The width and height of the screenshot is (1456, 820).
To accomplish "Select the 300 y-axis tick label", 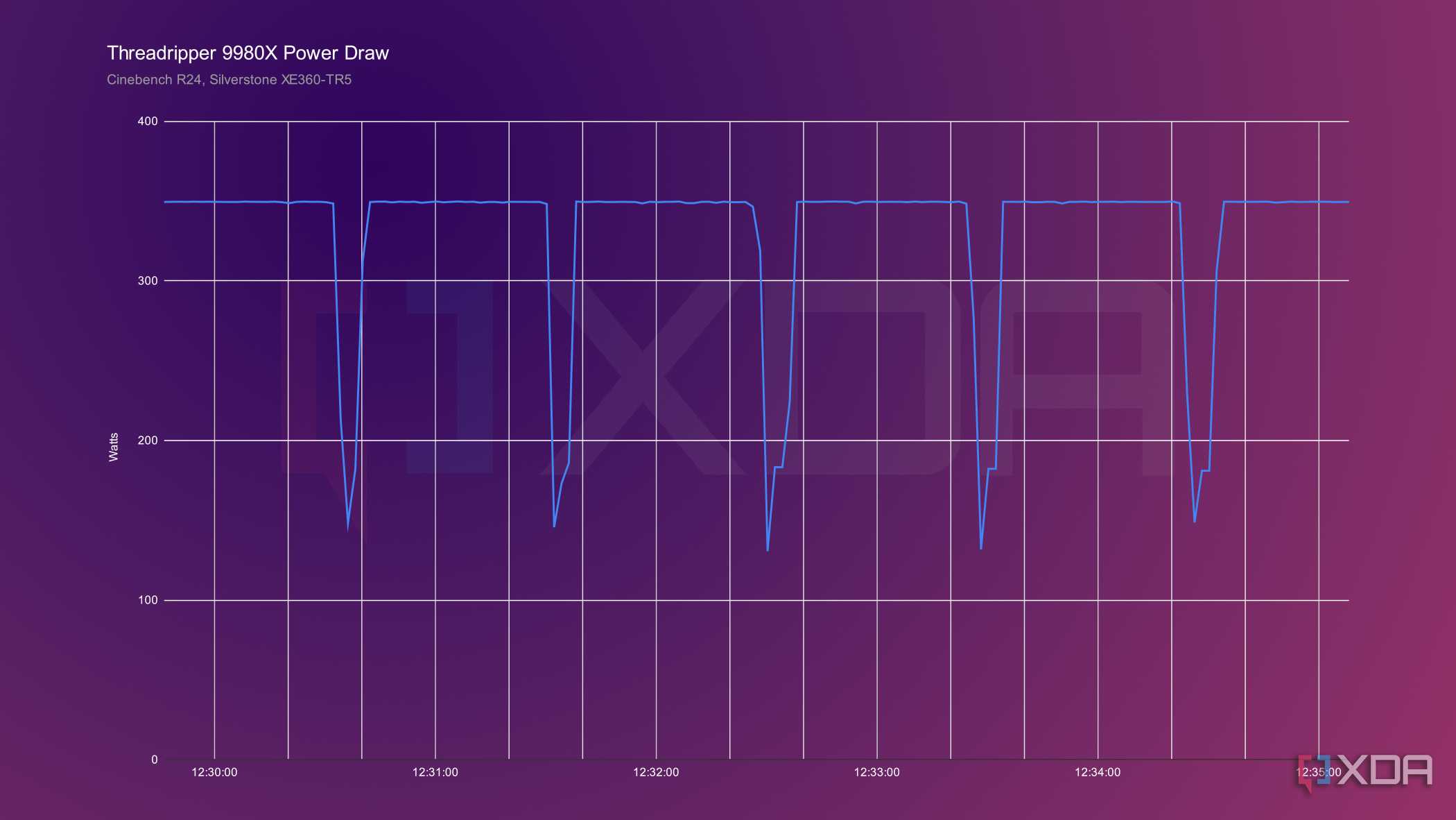I will click(148, 281).
